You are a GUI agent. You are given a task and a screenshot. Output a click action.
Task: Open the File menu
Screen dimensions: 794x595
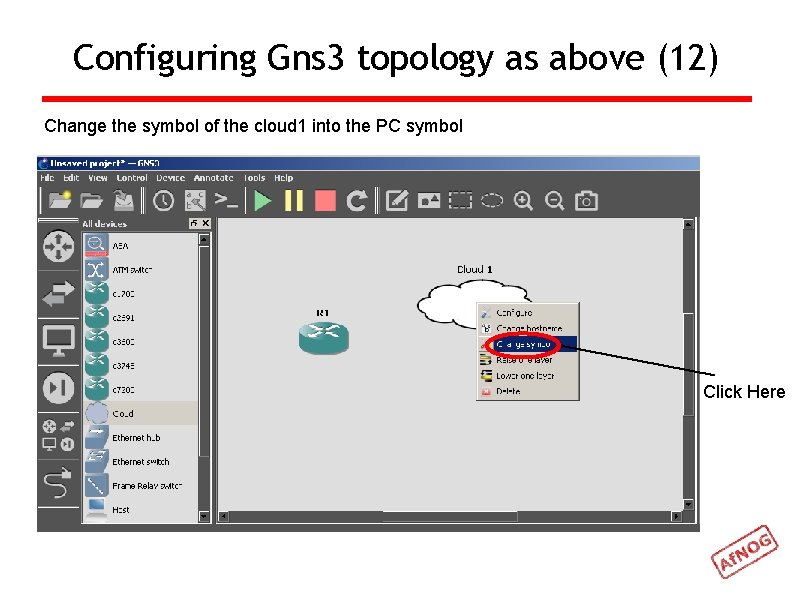(47, 178)
